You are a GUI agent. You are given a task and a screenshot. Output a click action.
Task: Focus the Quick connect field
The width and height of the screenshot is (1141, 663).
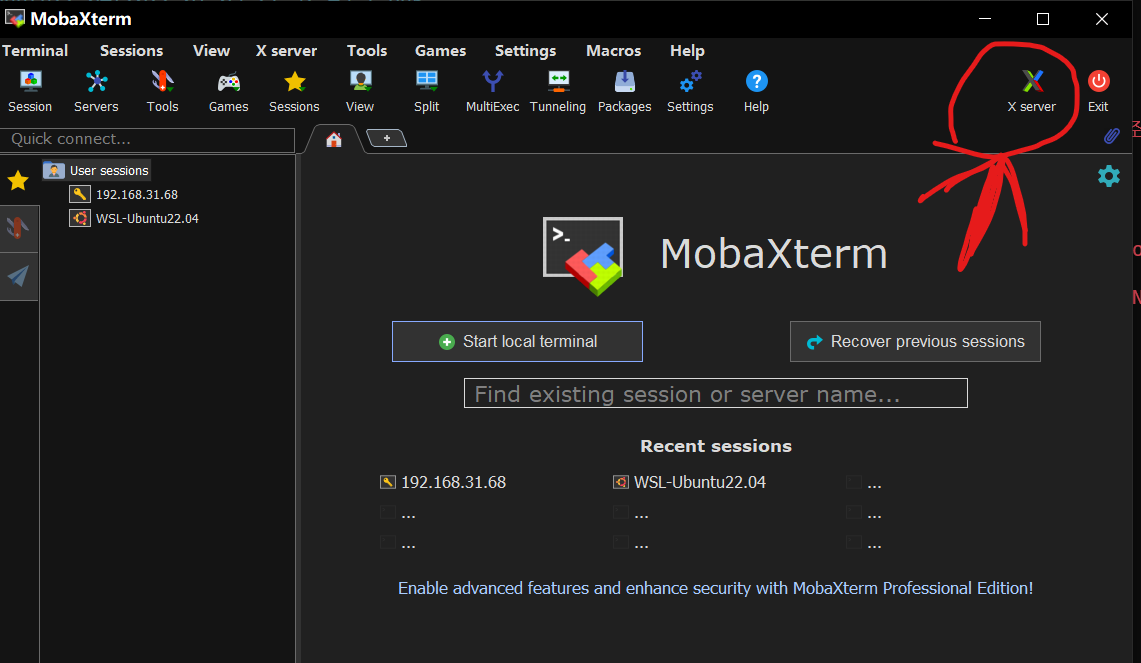tap(148, 140)
